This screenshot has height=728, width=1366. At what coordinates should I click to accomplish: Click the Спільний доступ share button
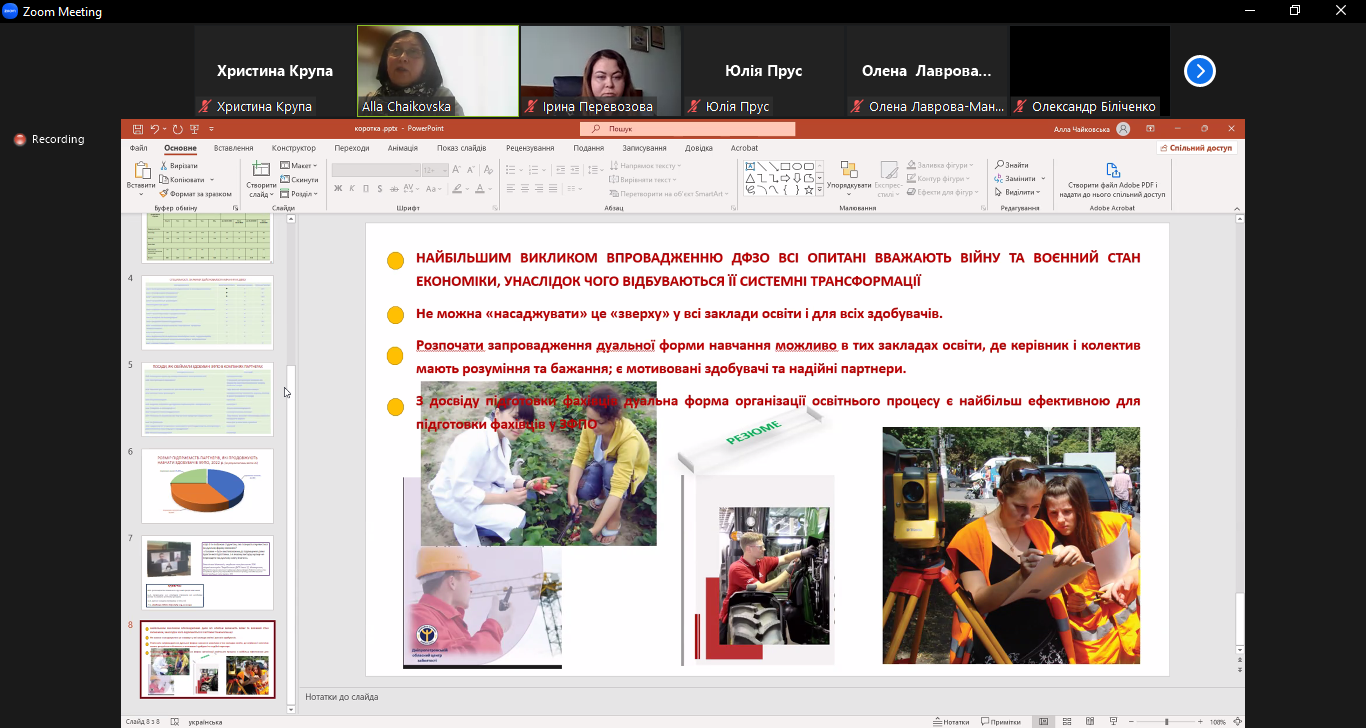click(1197, 148)
